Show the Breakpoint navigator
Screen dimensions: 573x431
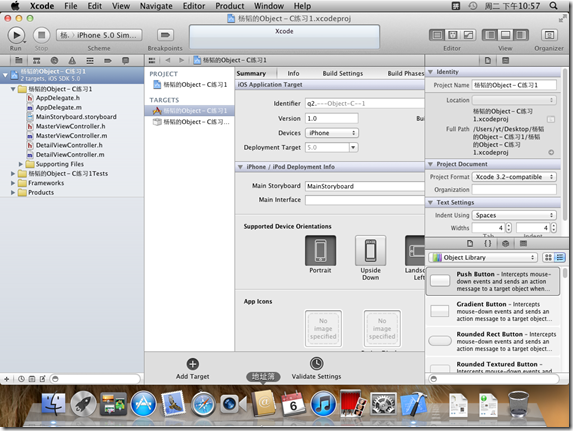pyautogui.click(x=107, y=60)
